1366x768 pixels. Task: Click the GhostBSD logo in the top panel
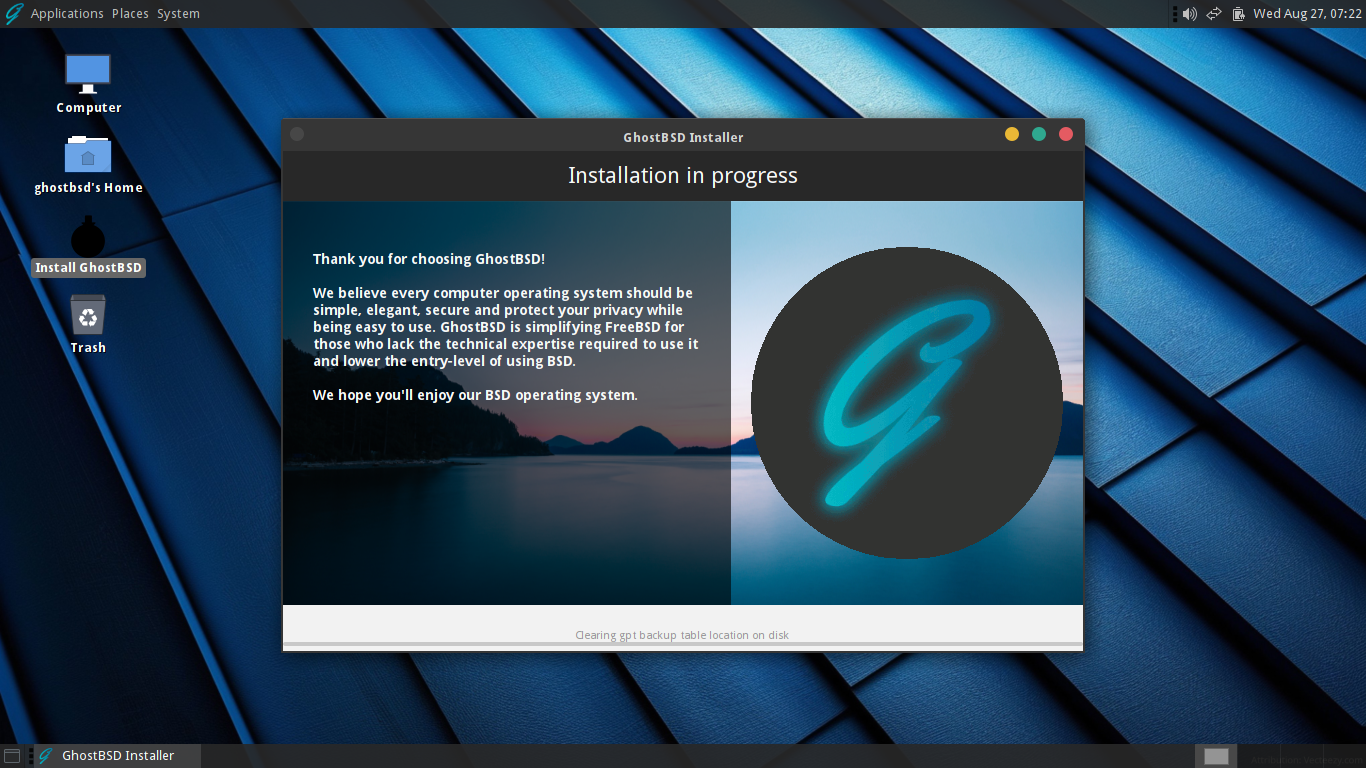[14, 14]
